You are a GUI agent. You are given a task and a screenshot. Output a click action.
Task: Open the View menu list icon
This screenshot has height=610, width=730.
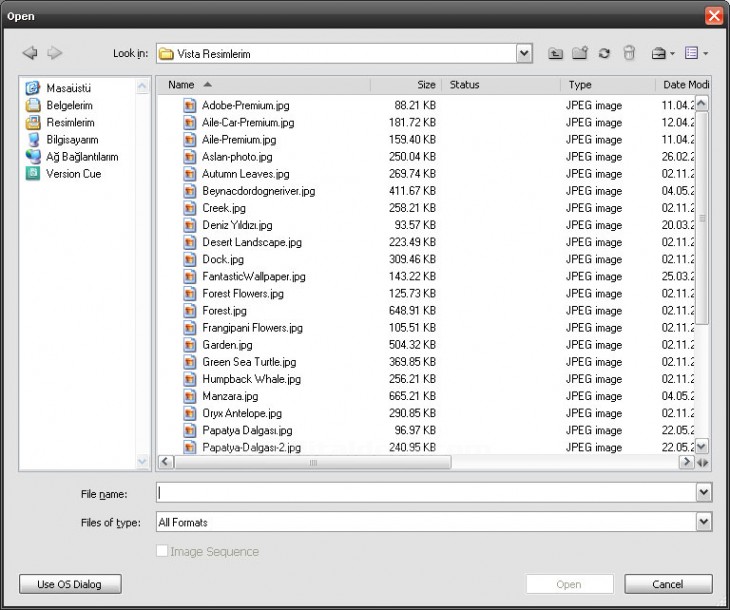tap(691, 53)
